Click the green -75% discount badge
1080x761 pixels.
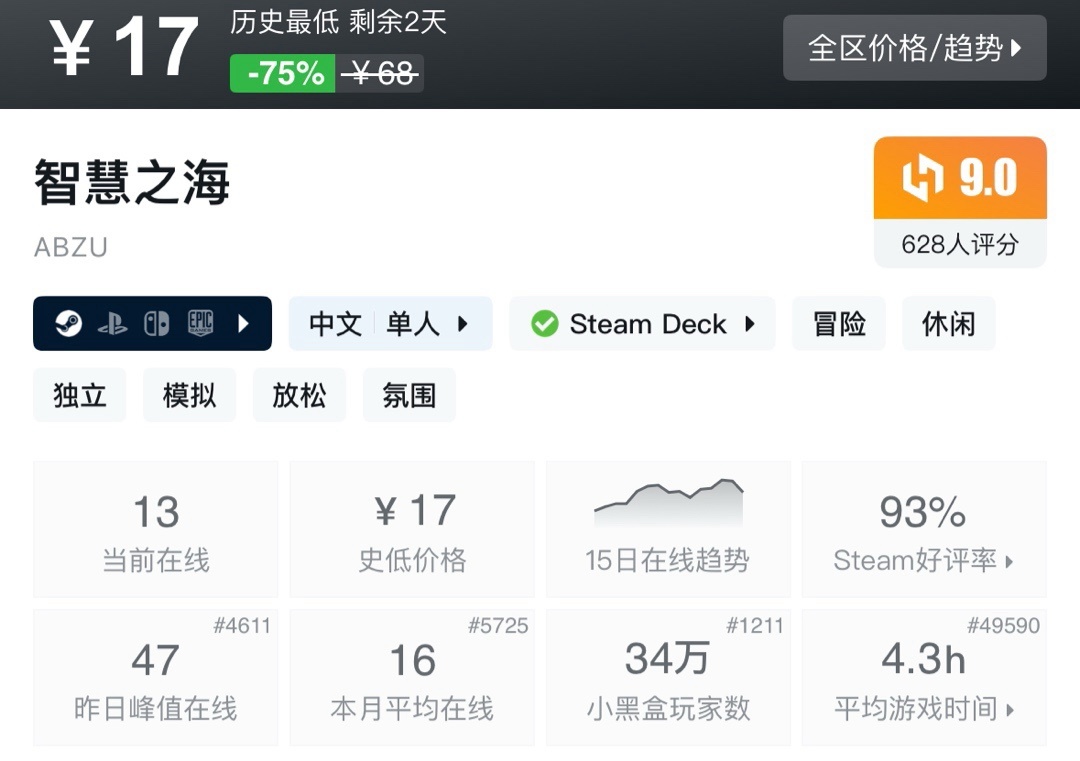point(283,74)
